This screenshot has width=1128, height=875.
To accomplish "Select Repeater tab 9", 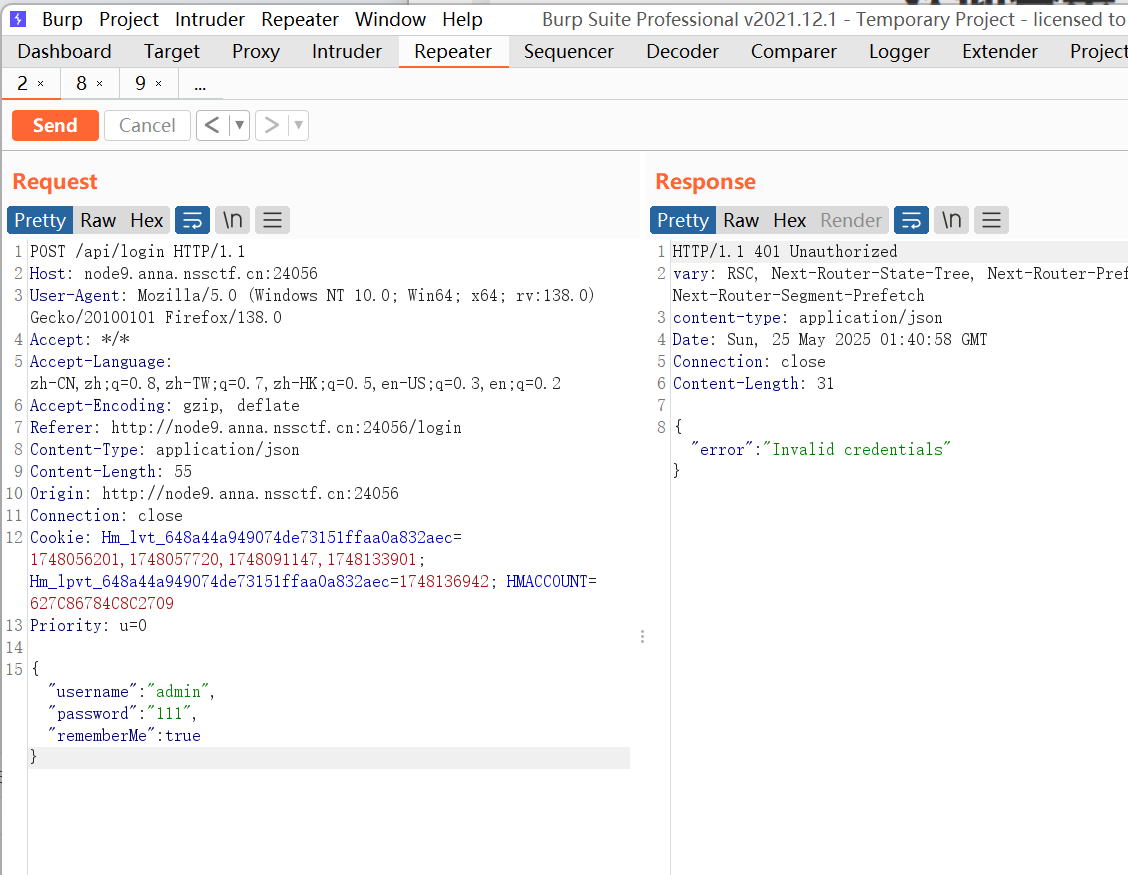I will click(x=141, y=84).
